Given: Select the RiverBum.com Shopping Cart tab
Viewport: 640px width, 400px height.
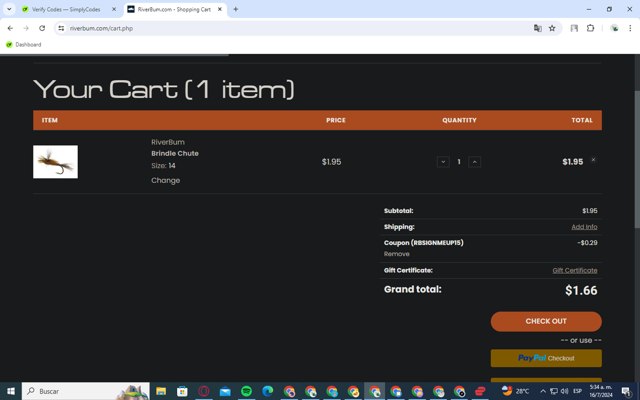Looking at the screenshot, I should click(173, 9).
